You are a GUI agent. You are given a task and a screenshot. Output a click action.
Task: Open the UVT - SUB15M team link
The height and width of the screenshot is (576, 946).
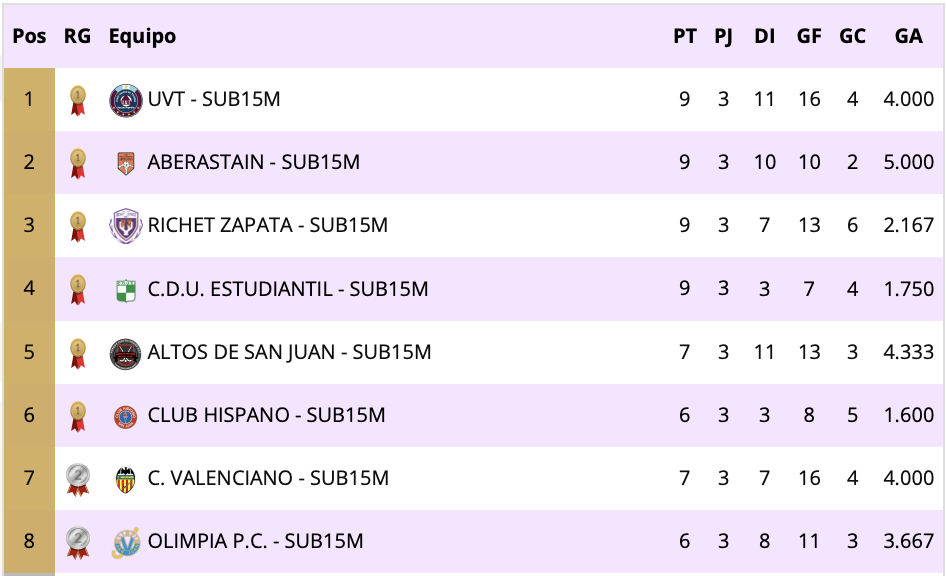[x=213, y=99]
